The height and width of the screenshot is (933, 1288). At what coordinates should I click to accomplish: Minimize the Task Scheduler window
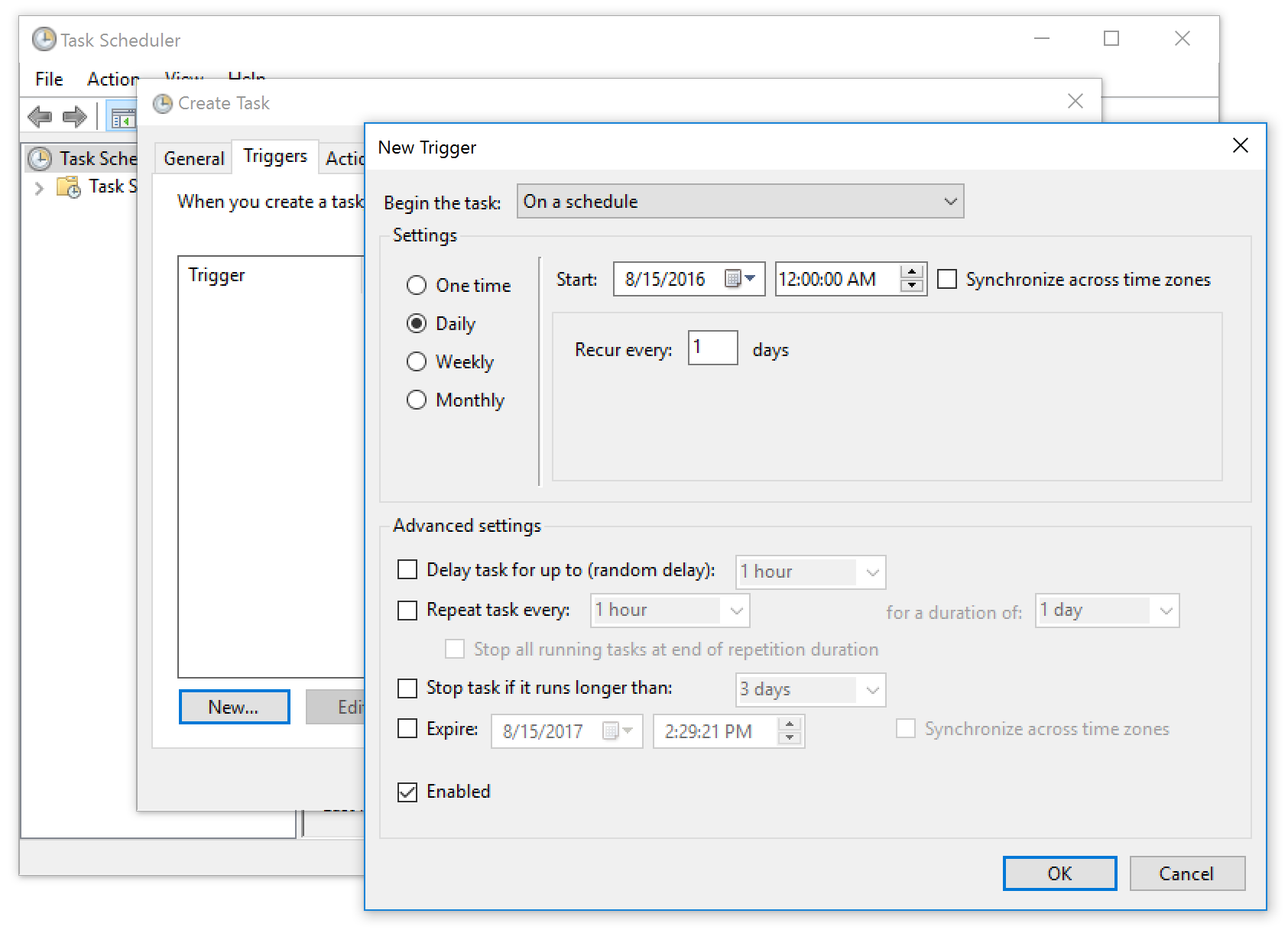click(x=1041, y=38)
